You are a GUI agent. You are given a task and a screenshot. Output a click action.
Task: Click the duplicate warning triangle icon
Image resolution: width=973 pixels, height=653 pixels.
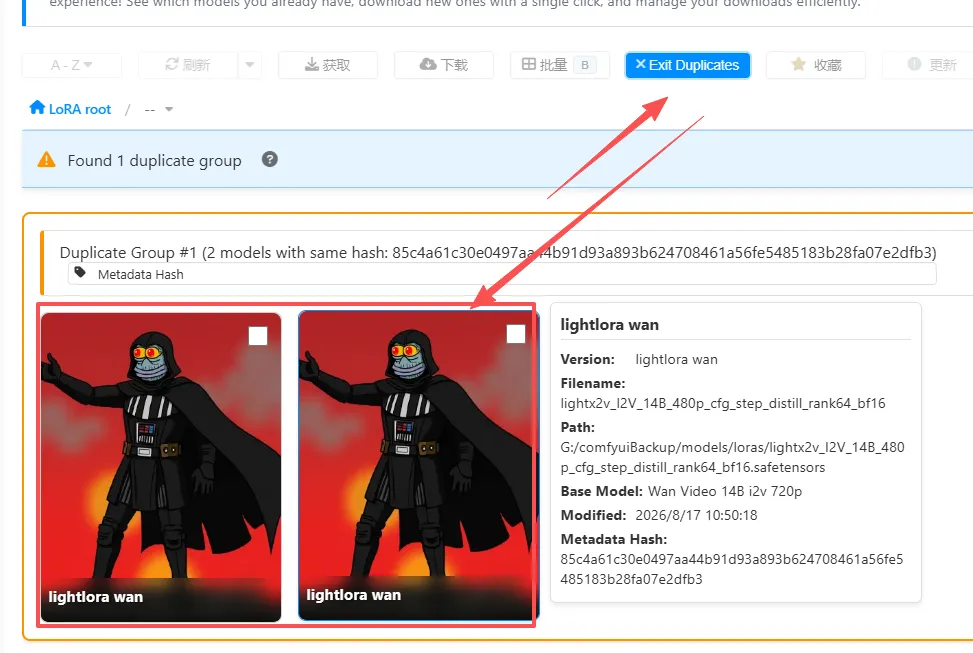[47, 160]
